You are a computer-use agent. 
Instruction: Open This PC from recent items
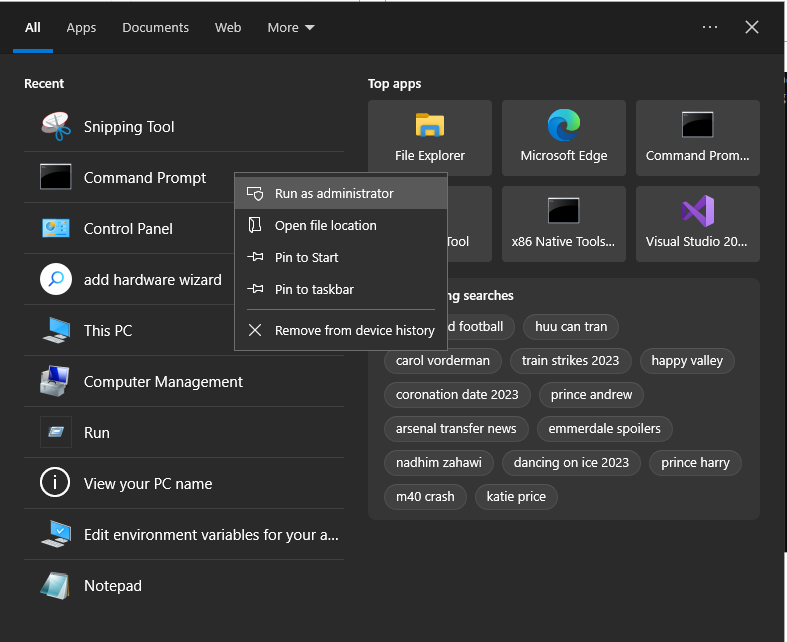[108, 331]
